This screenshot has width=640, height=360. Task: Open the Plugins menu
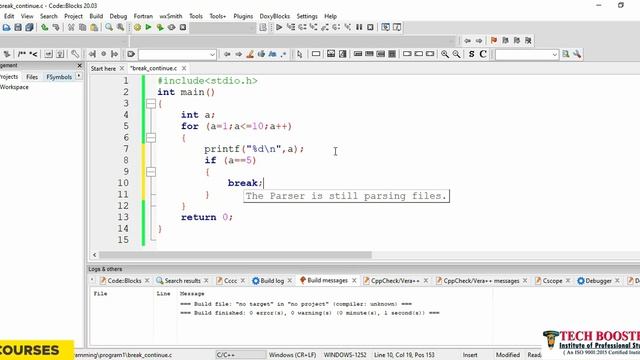(x=243, y=16)
